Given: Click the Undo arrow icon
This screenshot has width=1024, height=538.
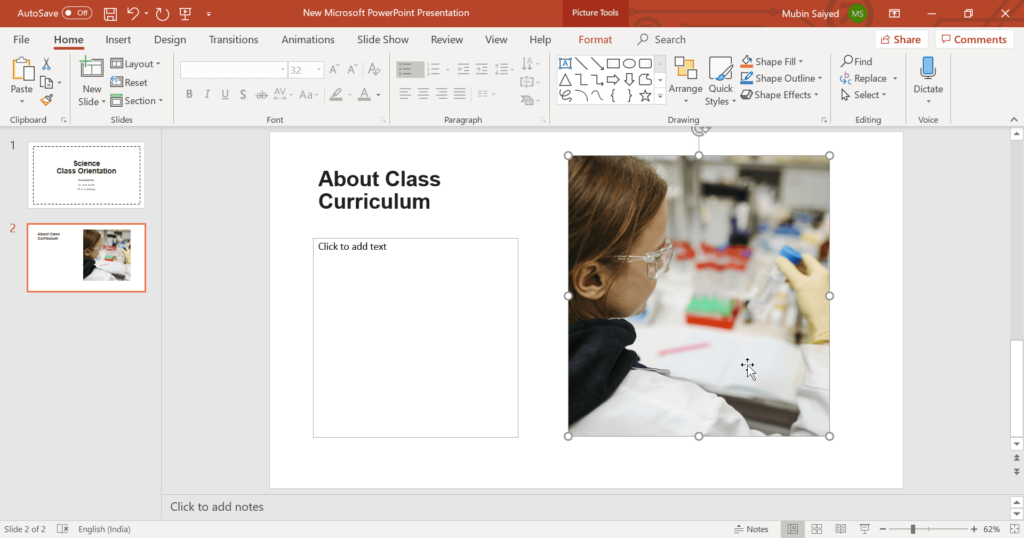Looking at the screenshot, I should click(x=133, y=13).
